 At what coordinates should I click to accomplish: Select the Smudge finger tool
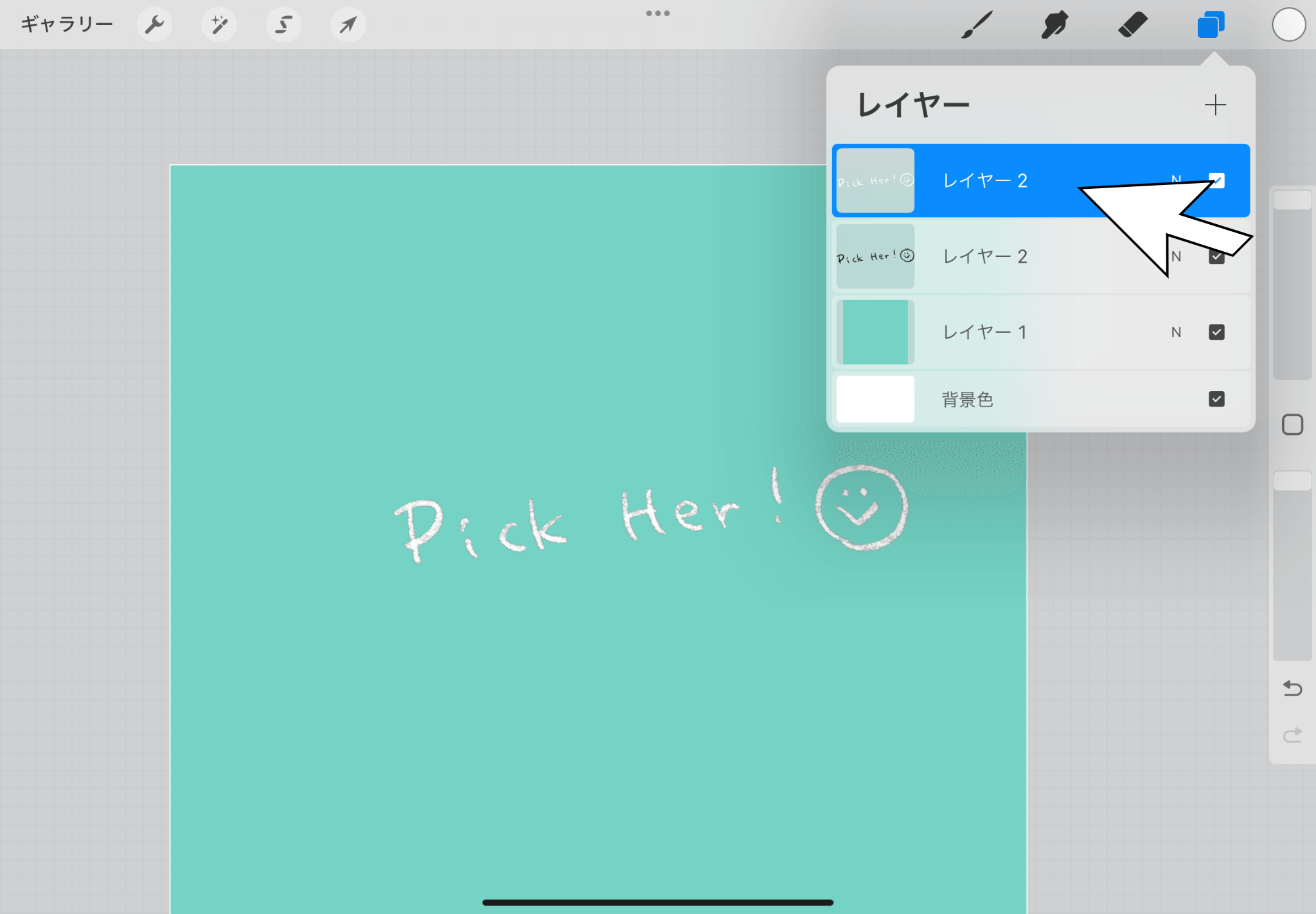(x=1054, y=25)
